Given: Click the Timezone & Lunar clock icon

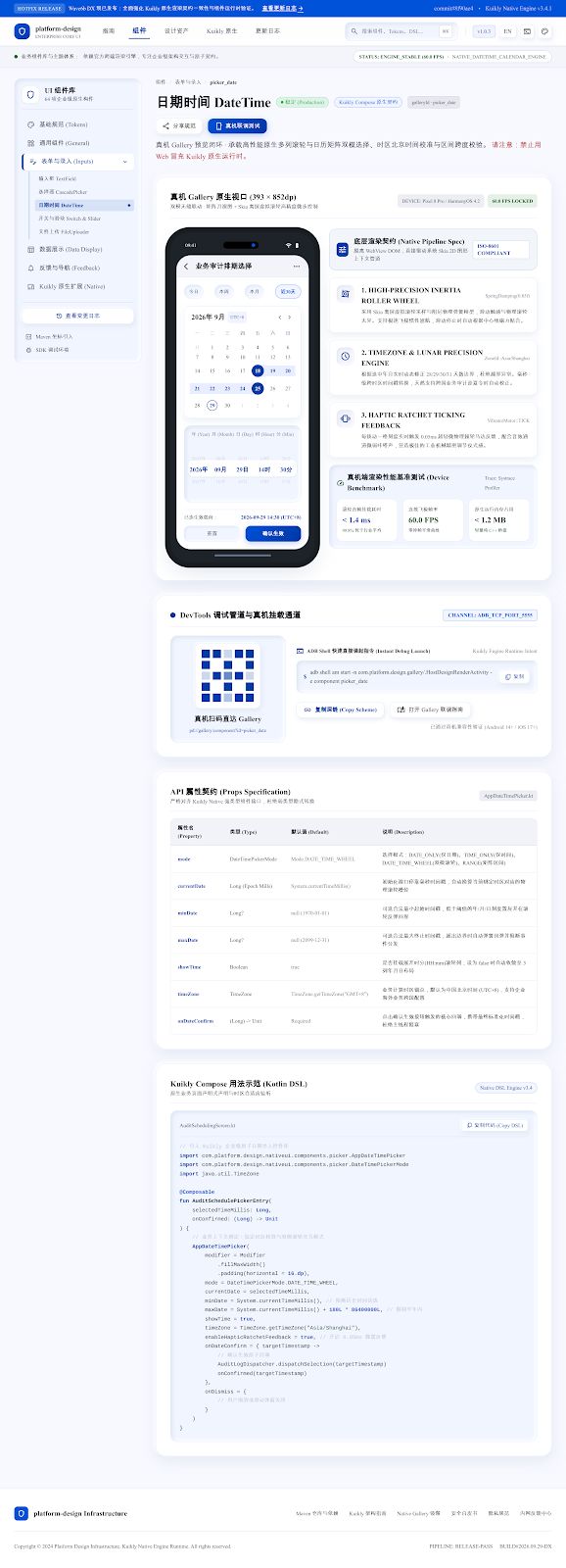Looking at the screenshot, I should coord(345,356).
